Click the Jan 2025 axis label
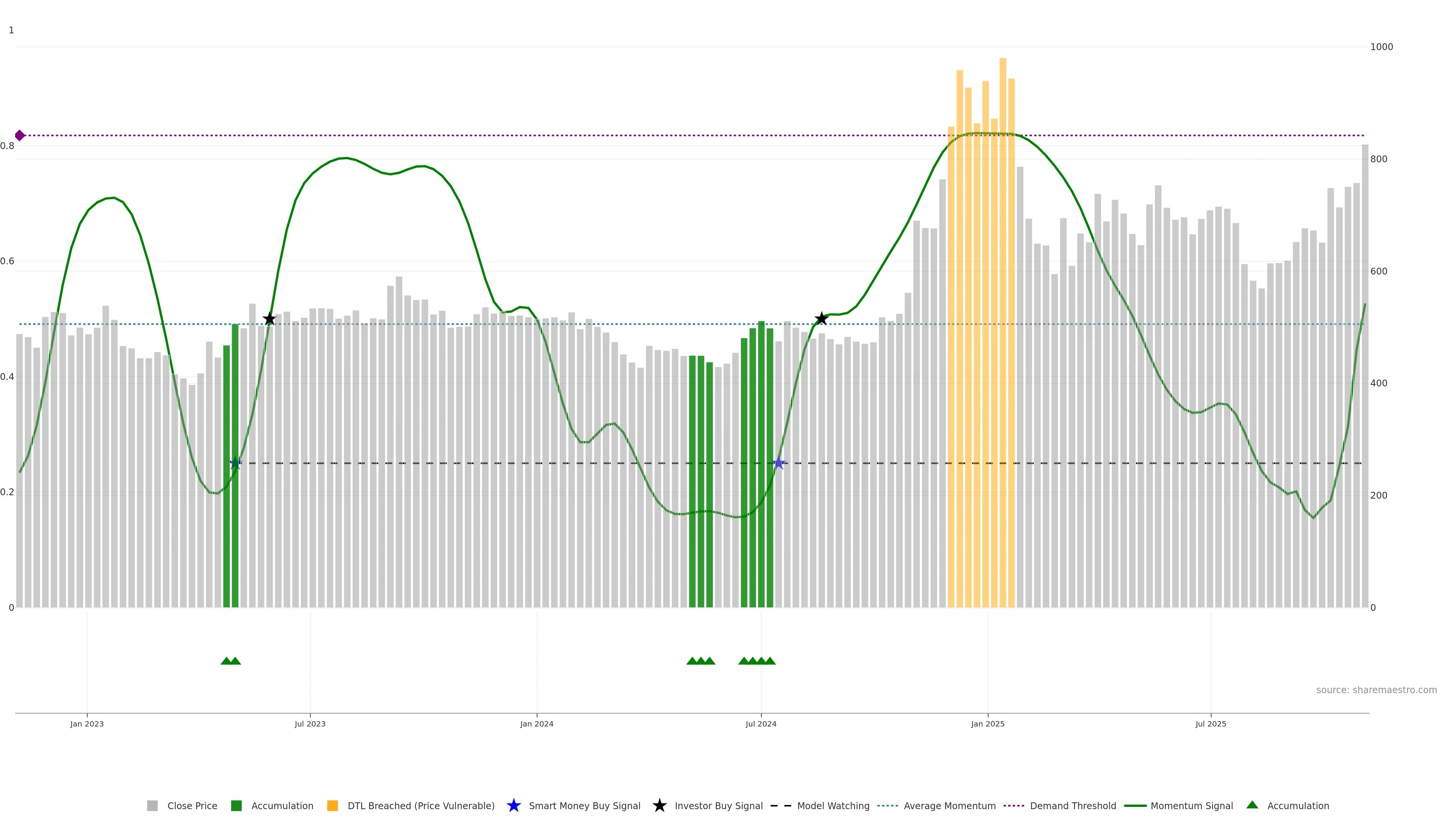1456x819 pixels. (x=987, y=724)
